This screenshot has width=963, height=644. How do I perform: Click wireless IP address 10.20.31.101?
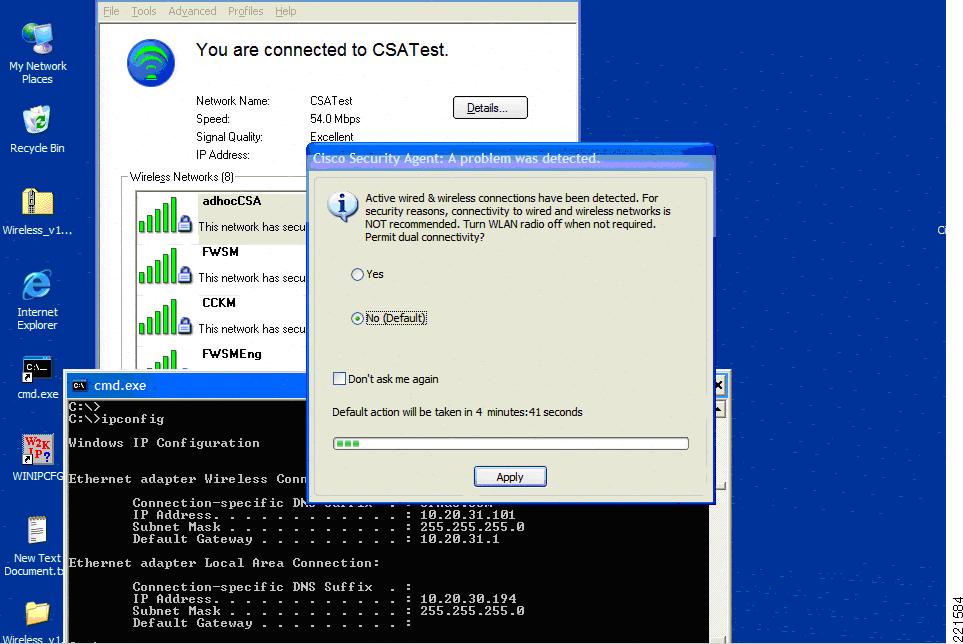pyautogui.click(x=467, y=515)
